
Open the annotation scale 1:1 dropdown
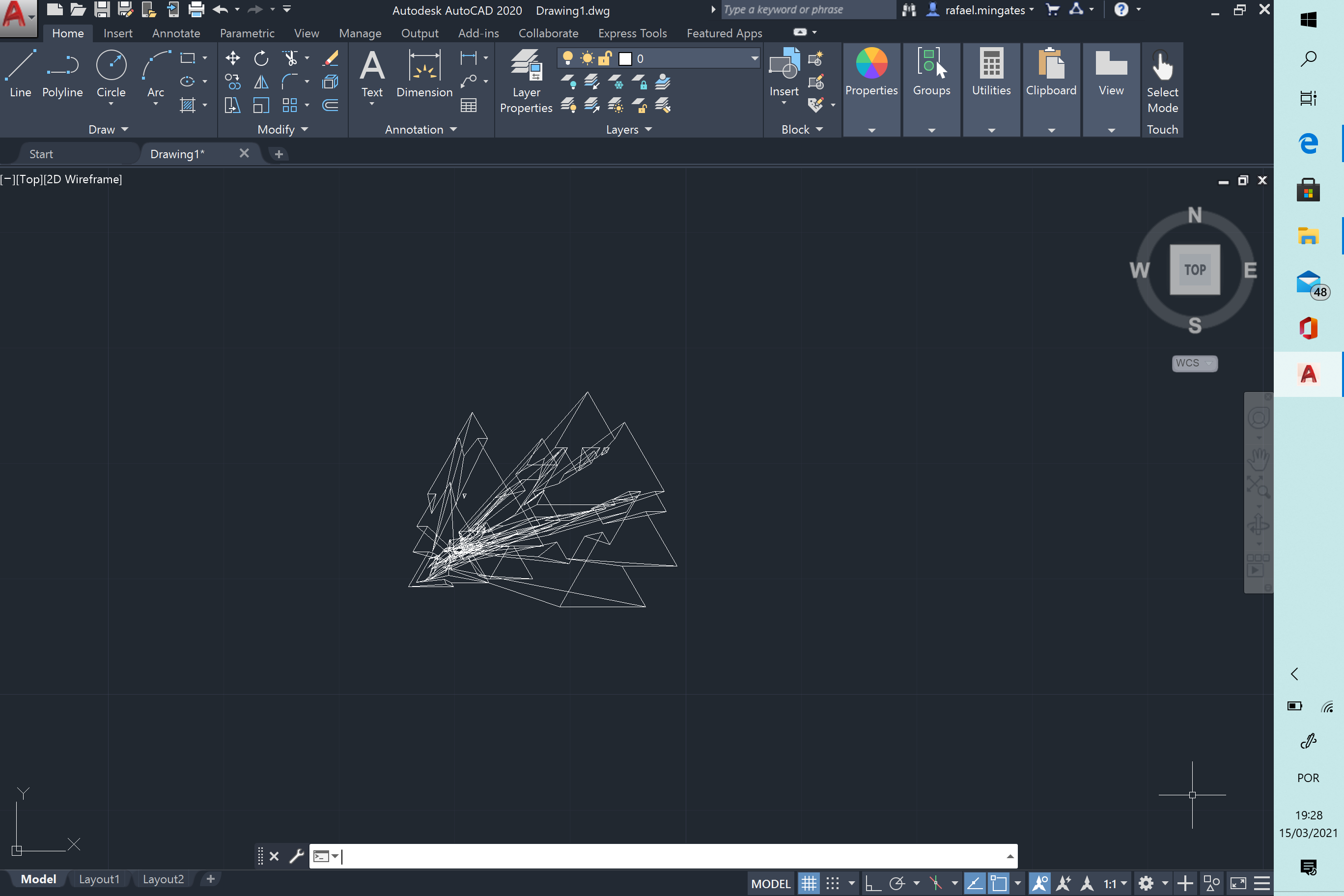(x=1115, y=883)
